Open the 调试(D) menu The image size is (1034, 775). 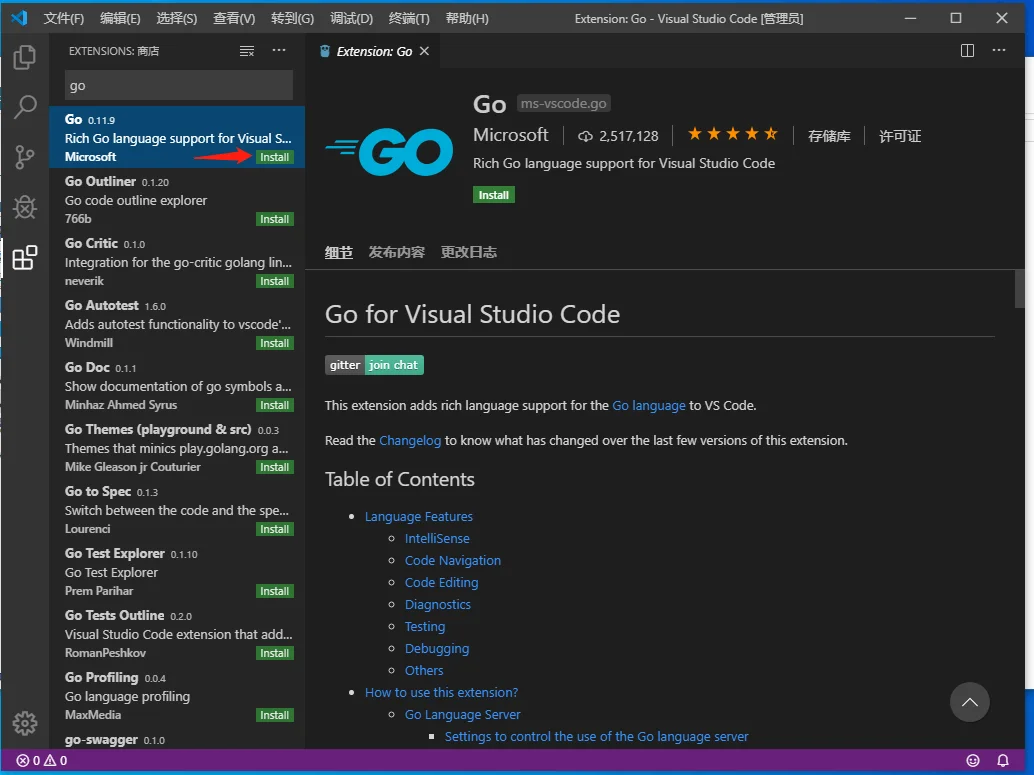pos(351,18)
